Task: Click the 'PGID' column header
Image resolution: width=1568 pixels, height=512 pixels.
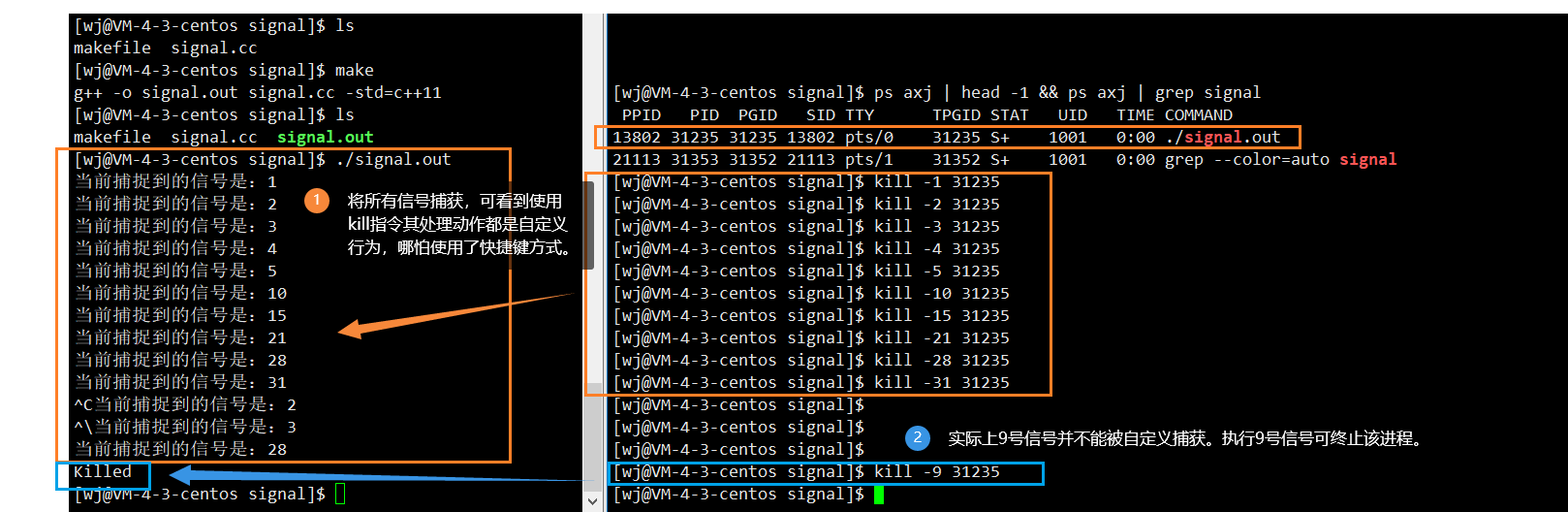Action: (758, 114)
